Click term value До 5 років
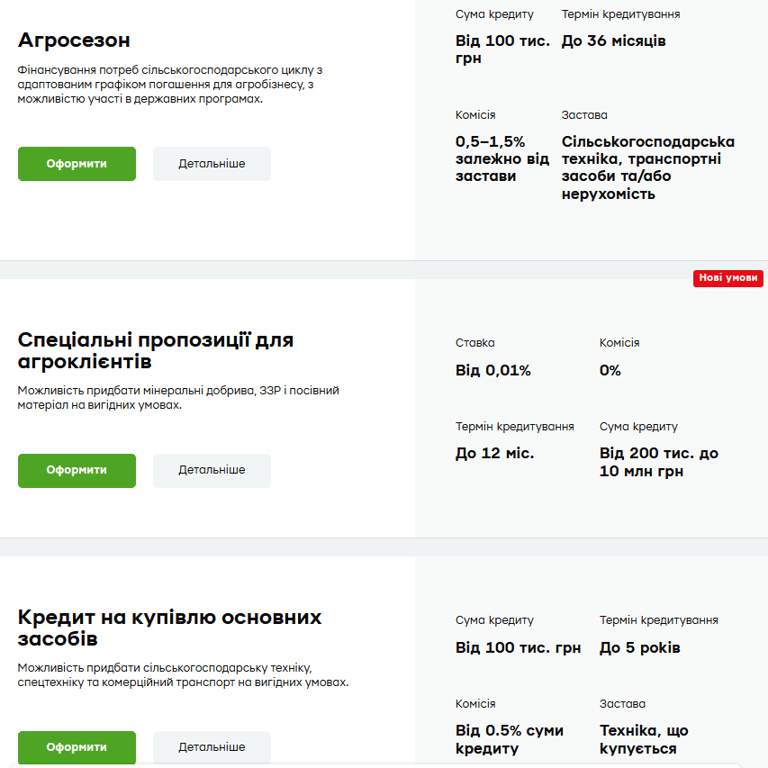The width and height of the screenshot is (768, 768). pos(640,648)
